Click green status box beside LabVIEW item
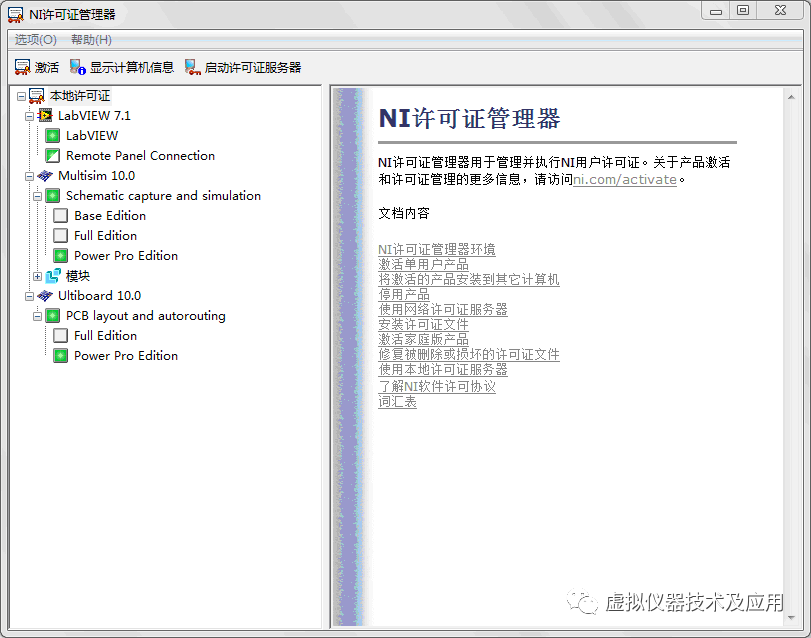Viewport: 811px width, 638px height. (52, 136)
